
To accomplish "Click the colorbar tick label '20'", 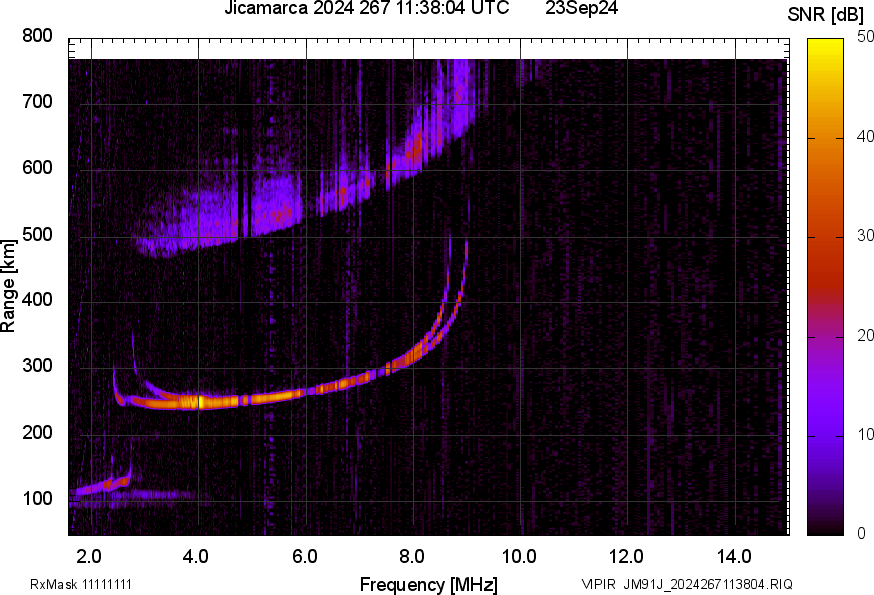I will [x=865, y=335].
